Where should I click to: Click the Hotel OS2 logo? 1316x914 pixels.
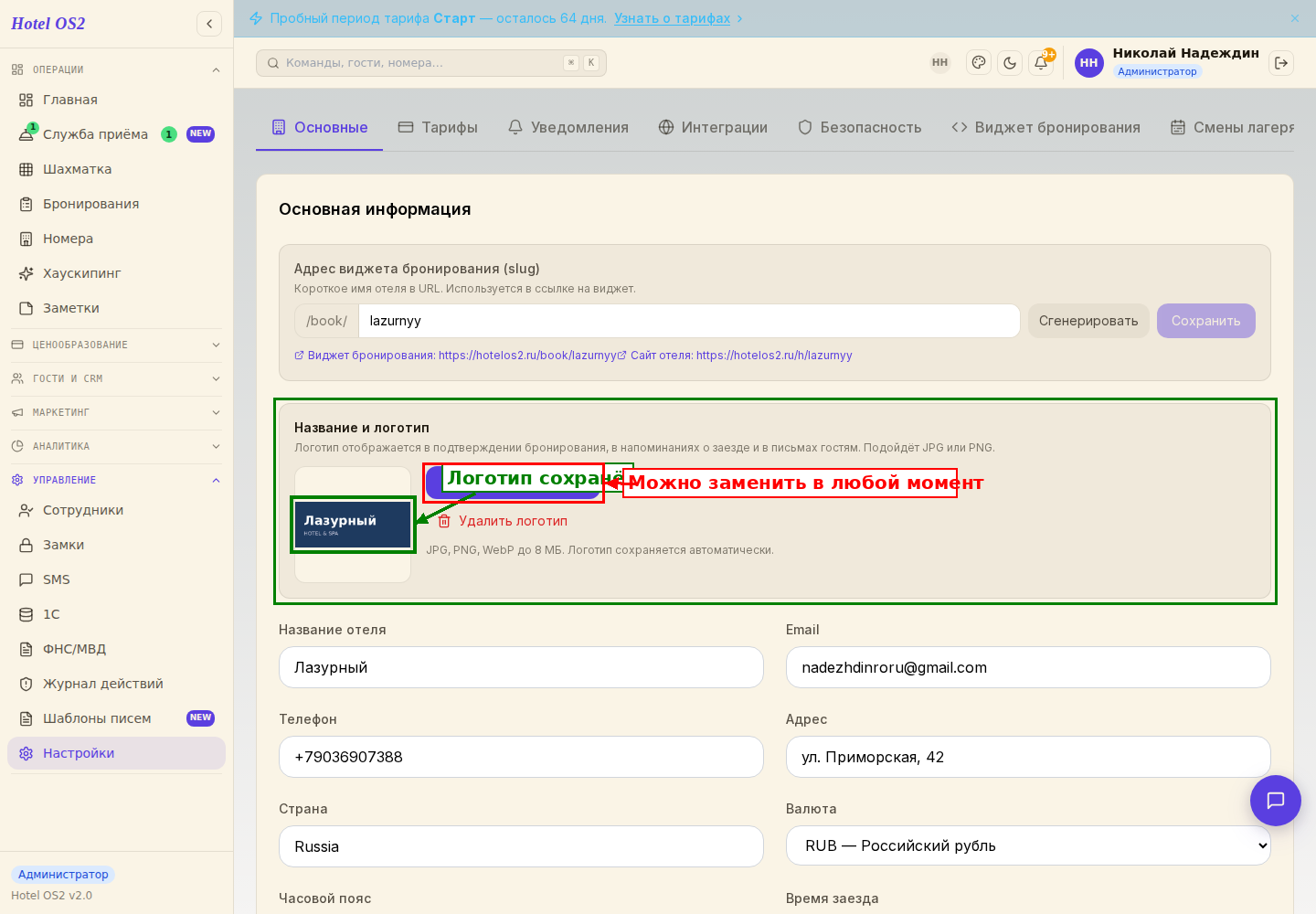click(x=48, y=24)
